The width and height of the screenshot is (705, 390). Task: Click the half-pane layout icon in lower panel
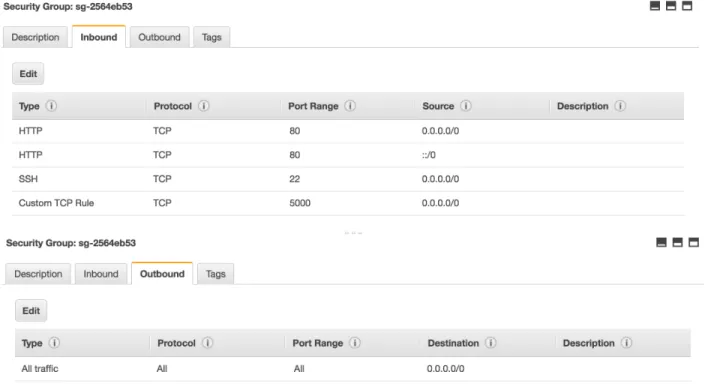coord(678,242)
